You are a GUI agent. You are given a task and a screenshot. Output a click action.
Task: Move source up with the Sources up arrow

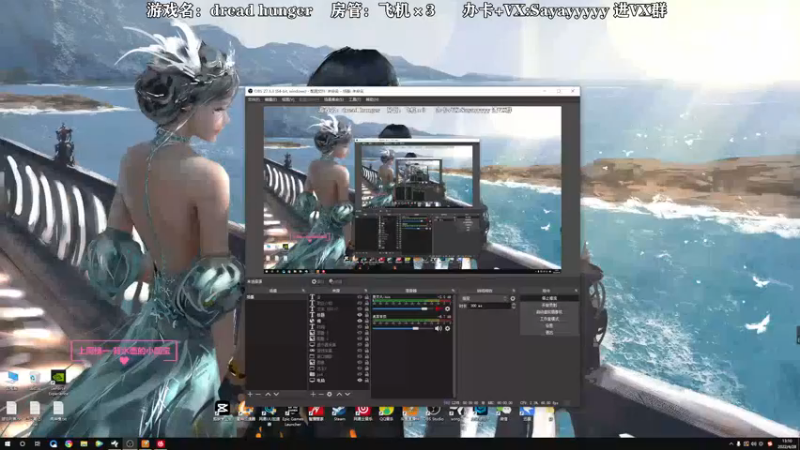[x=339, y=394]
